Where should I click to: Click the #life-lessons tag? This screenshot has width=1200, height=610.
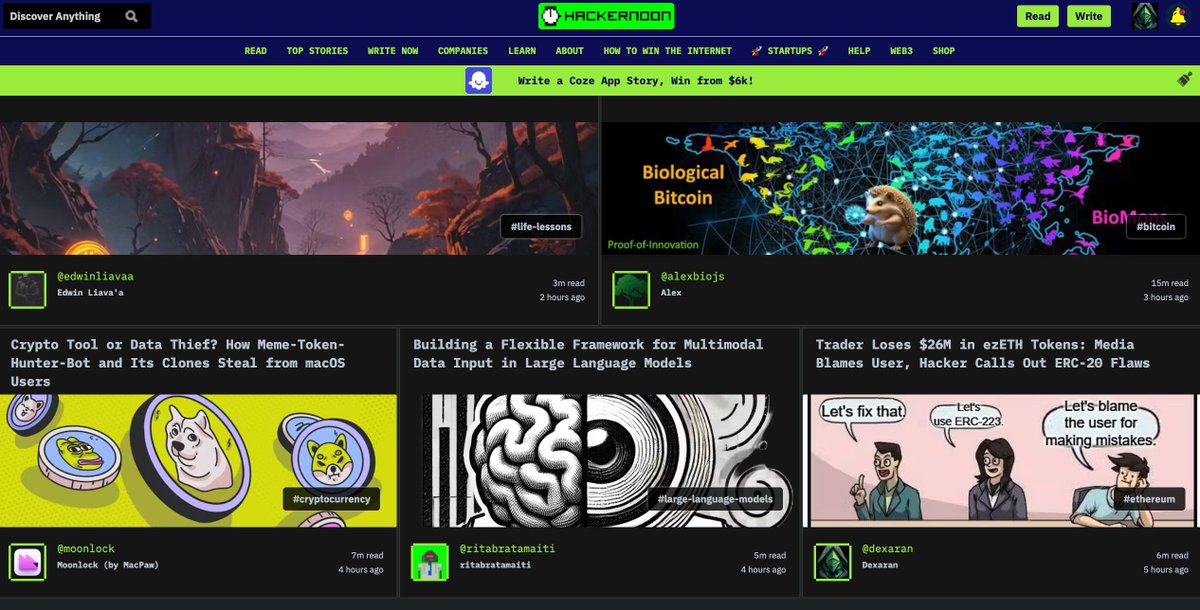click(541, 227)
